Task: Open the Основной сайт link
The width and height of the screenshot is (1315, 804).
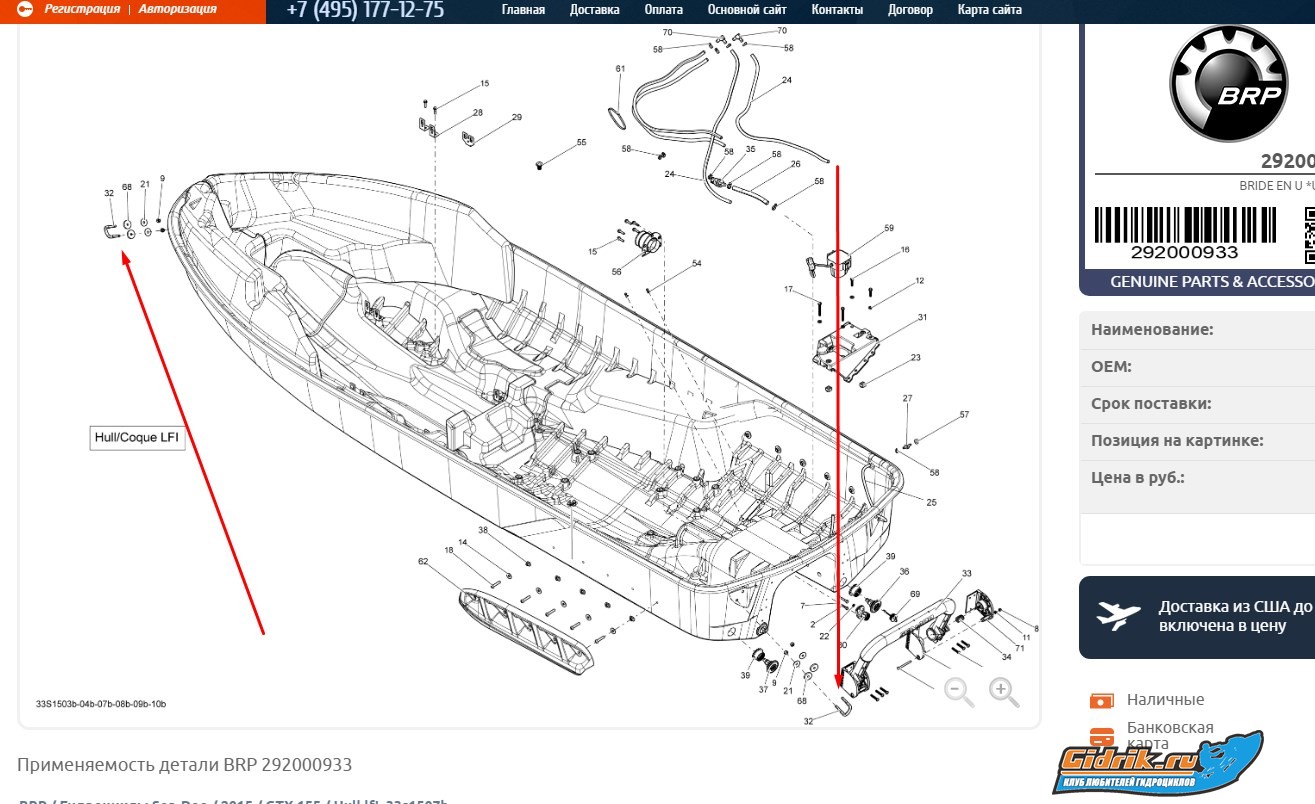Action: coord(746,10)
